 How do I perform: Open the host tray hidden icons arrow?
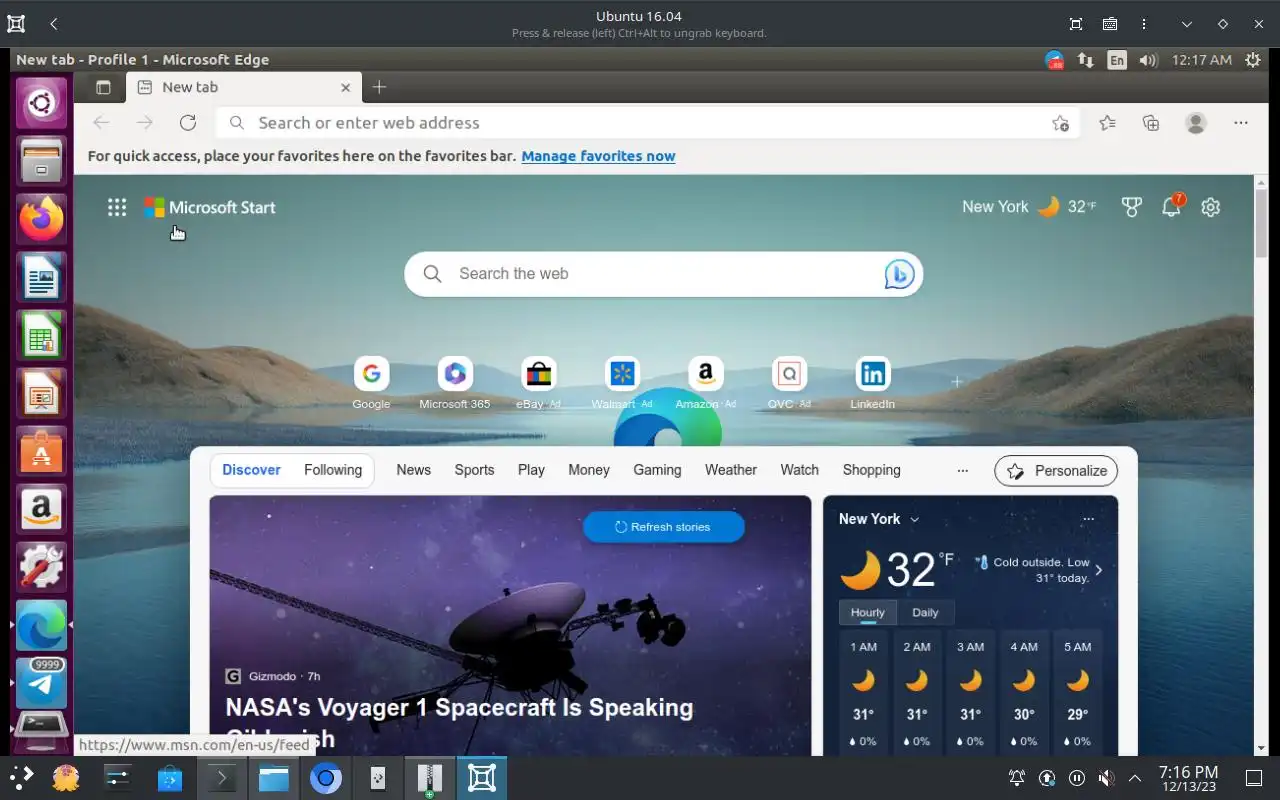[x=1135, y=778]
